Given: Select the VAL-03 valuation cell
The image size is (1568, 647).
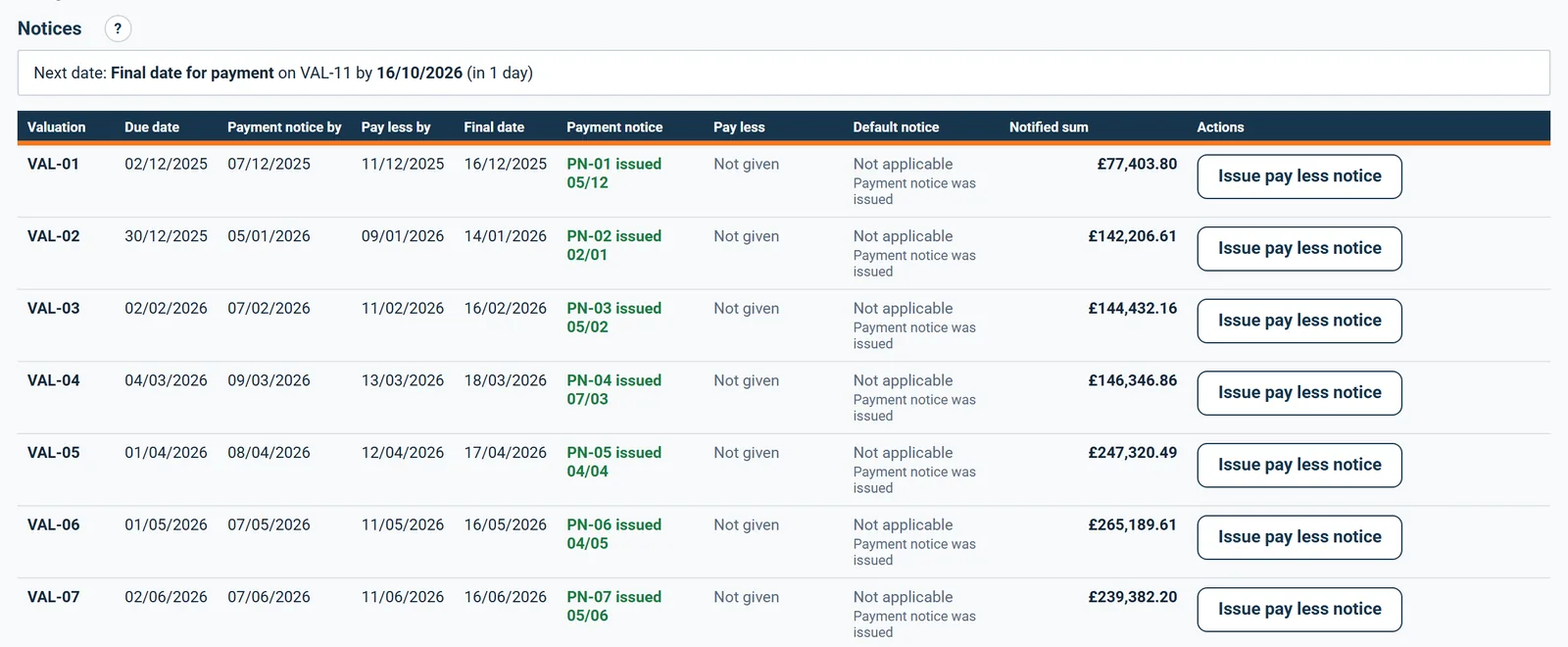Looking at the screenshot, I should pos(54,308).
